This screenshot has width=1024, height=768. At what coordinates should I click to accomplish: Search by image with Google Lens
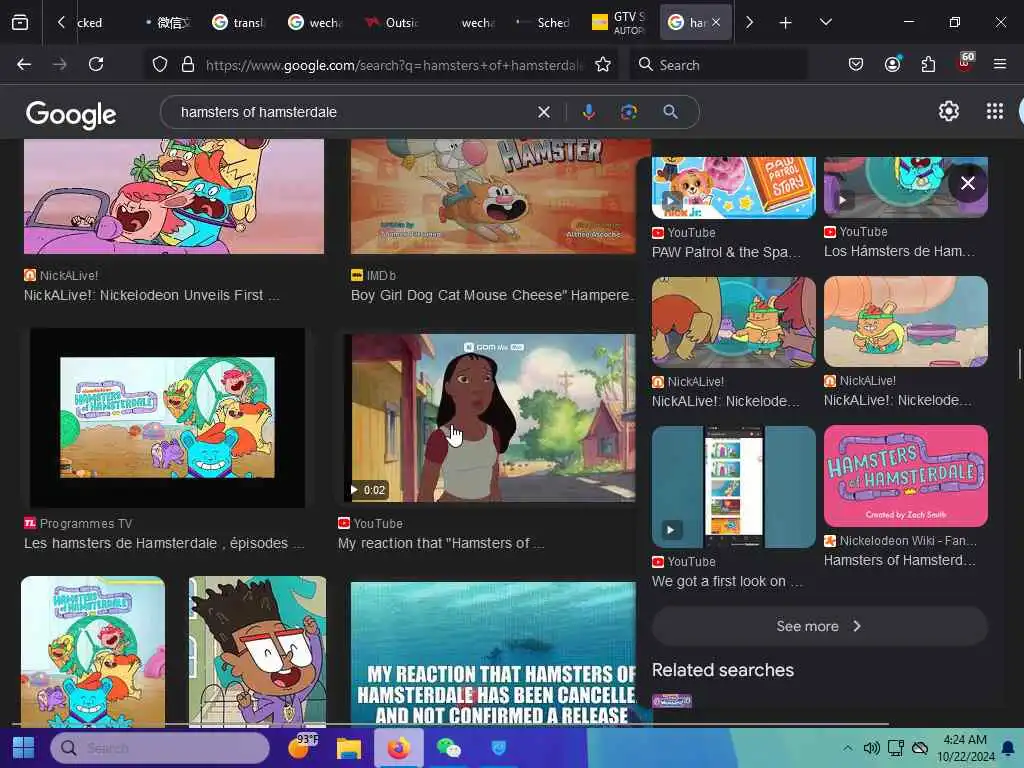(629, 112)
